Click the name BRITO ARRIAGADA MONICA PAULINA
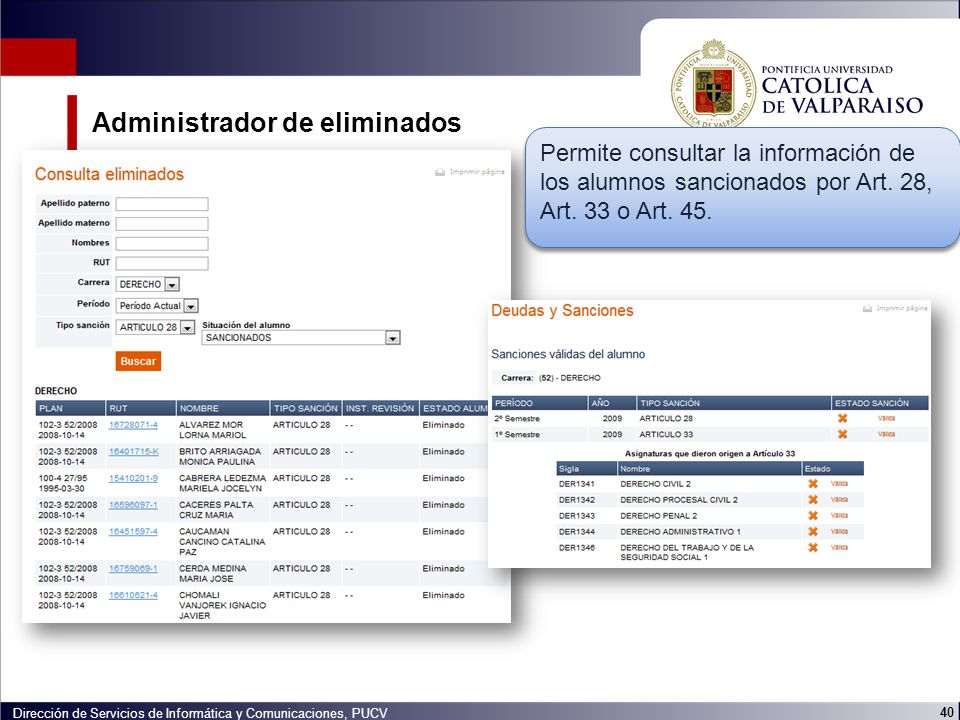The image size is (960, 720). coord(220,457)
